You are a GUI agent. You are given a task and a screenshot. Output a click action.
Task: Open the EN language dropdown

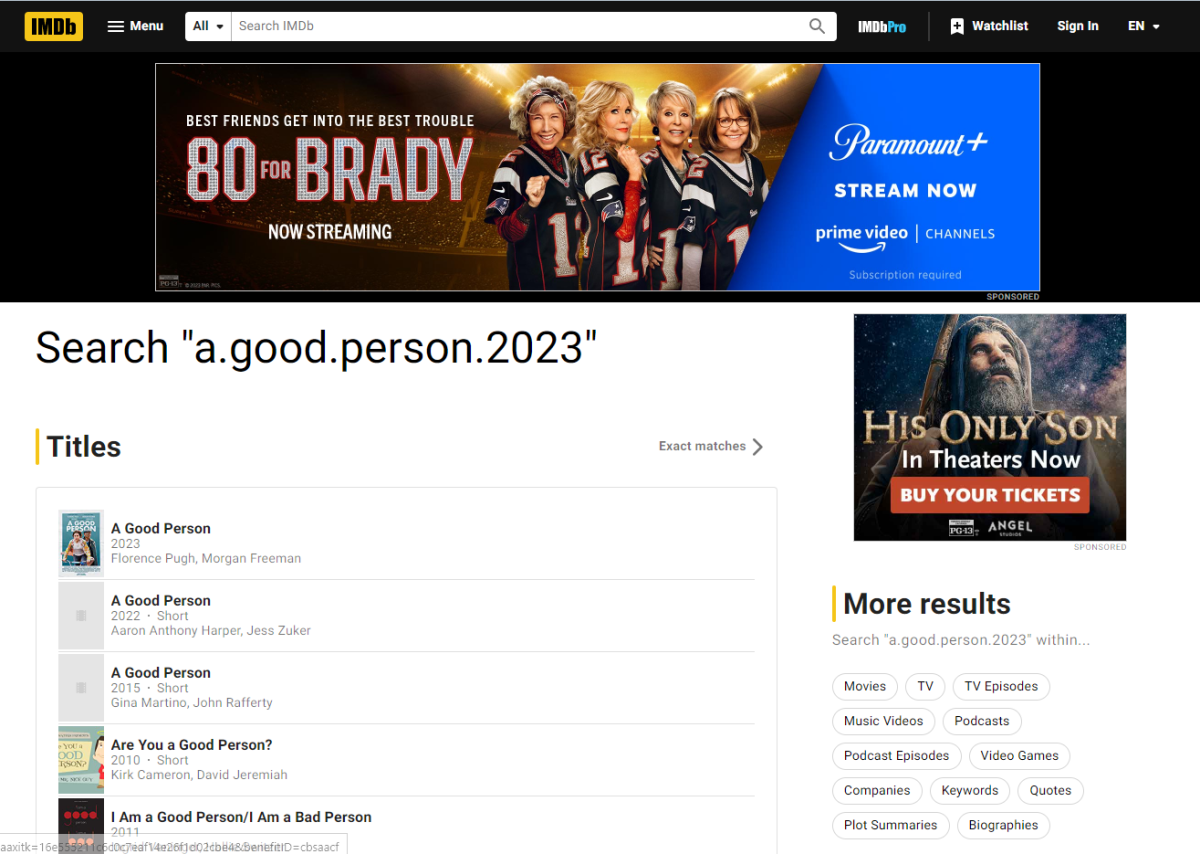pyautogui.click(x=1142, y=26)
